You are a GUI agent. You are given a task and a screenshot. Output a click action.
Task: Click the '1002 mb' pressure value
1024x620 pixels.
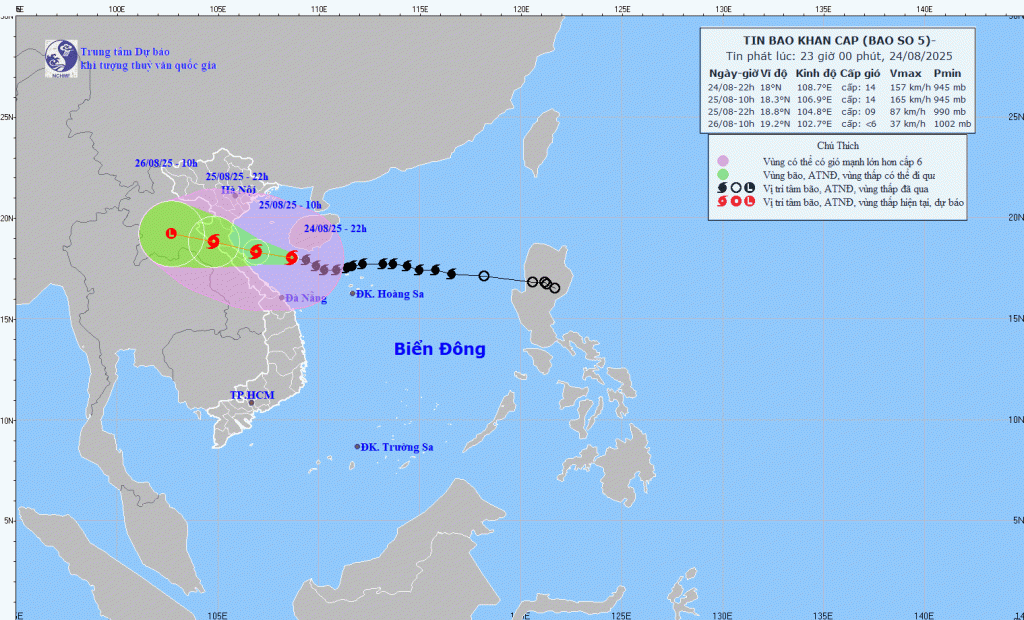click(952, 123)
